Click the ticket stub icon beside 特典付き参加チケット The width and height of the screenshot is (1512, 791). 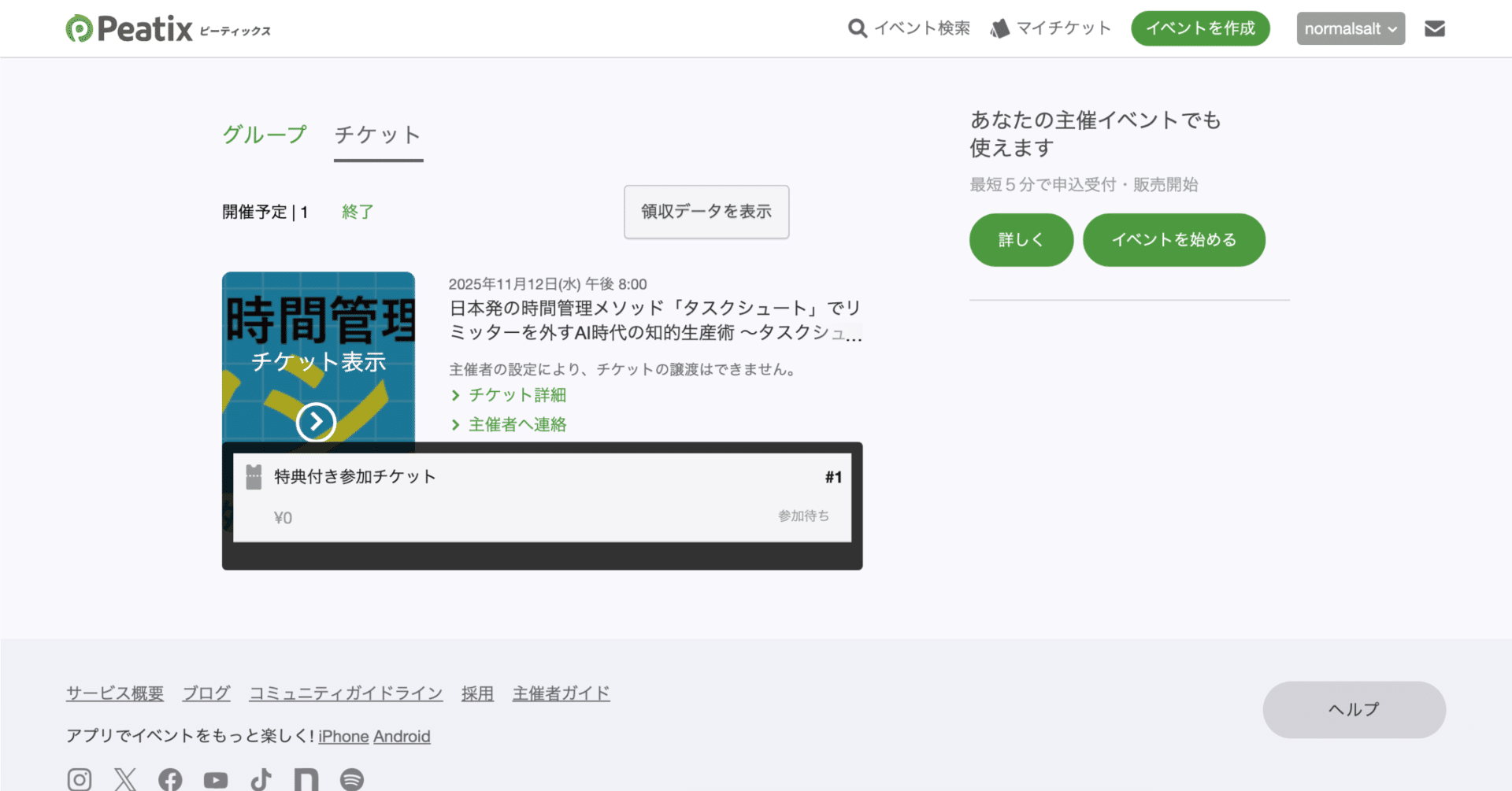tap(254, 476)
